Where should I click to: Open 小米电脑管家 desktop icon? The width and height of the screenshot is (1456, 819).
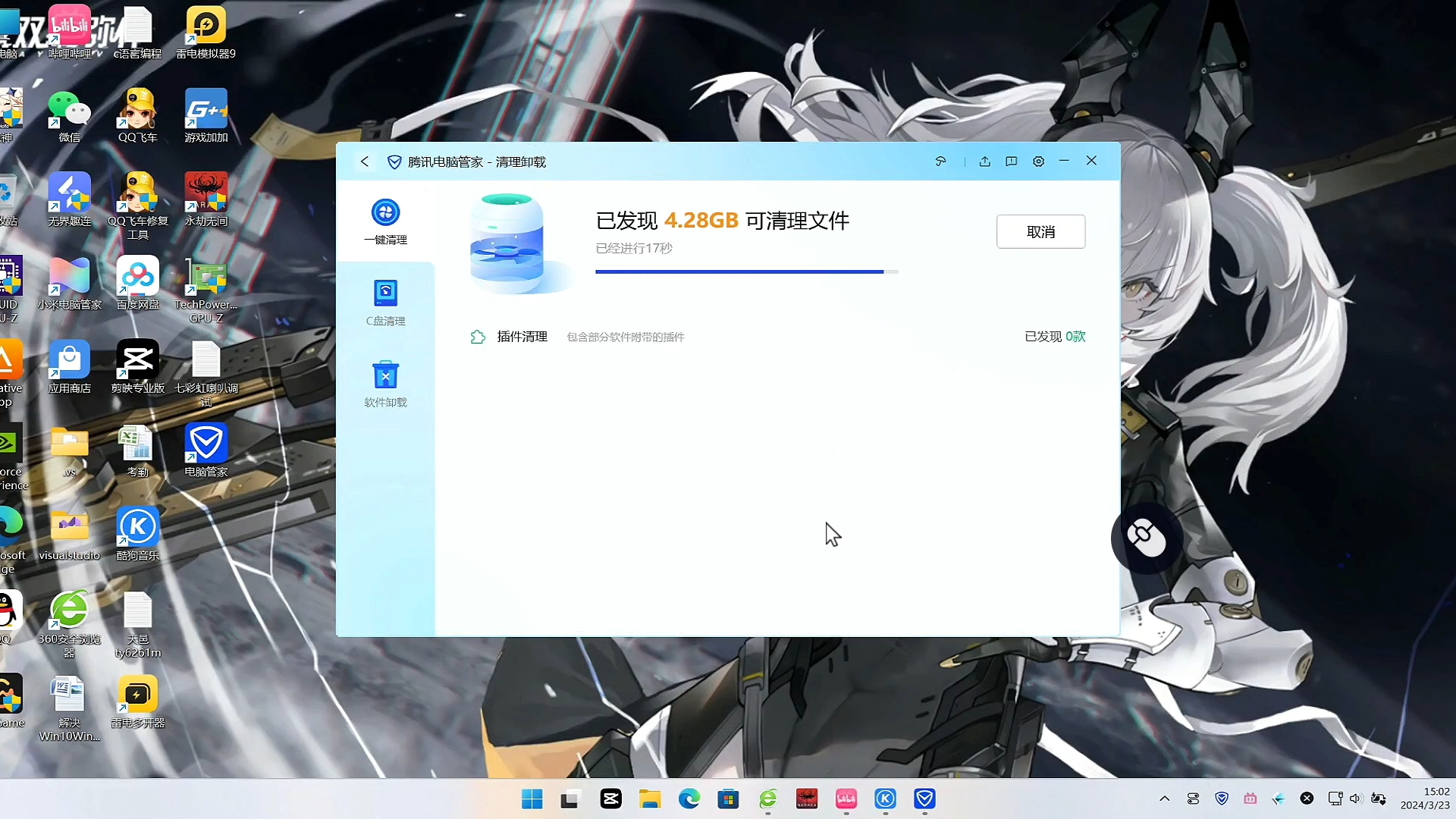[69, 282]
